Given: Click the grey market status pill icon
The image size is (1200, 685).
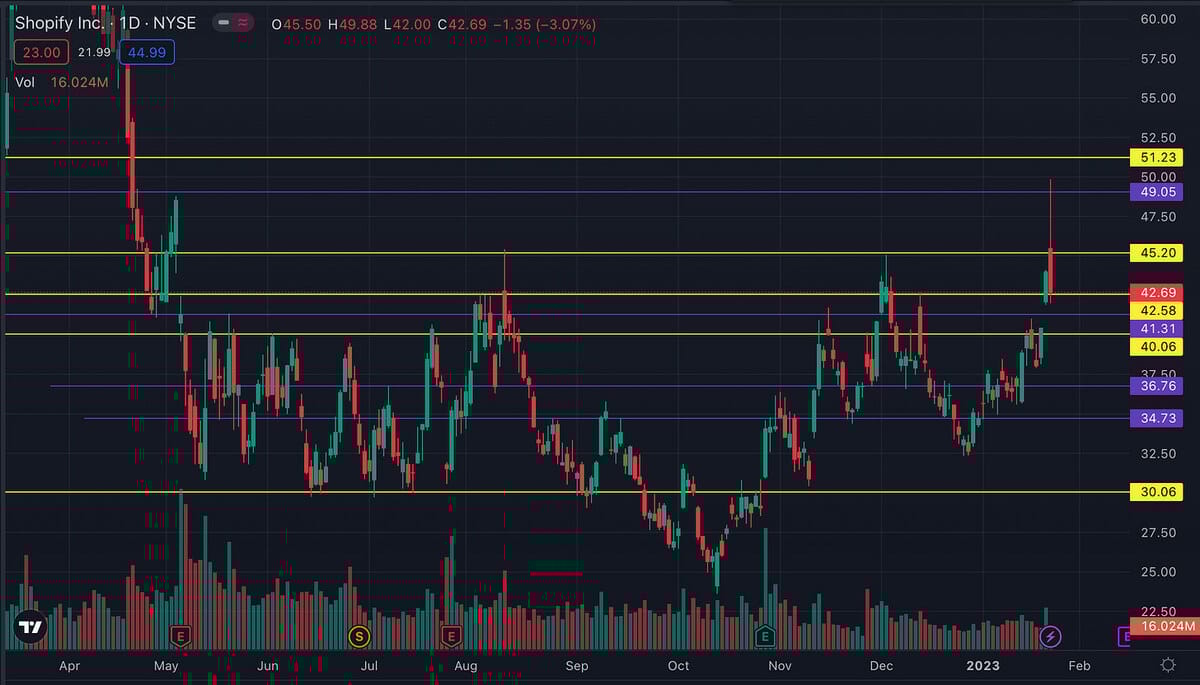Looking at the screenshot, I should (222, 23).
